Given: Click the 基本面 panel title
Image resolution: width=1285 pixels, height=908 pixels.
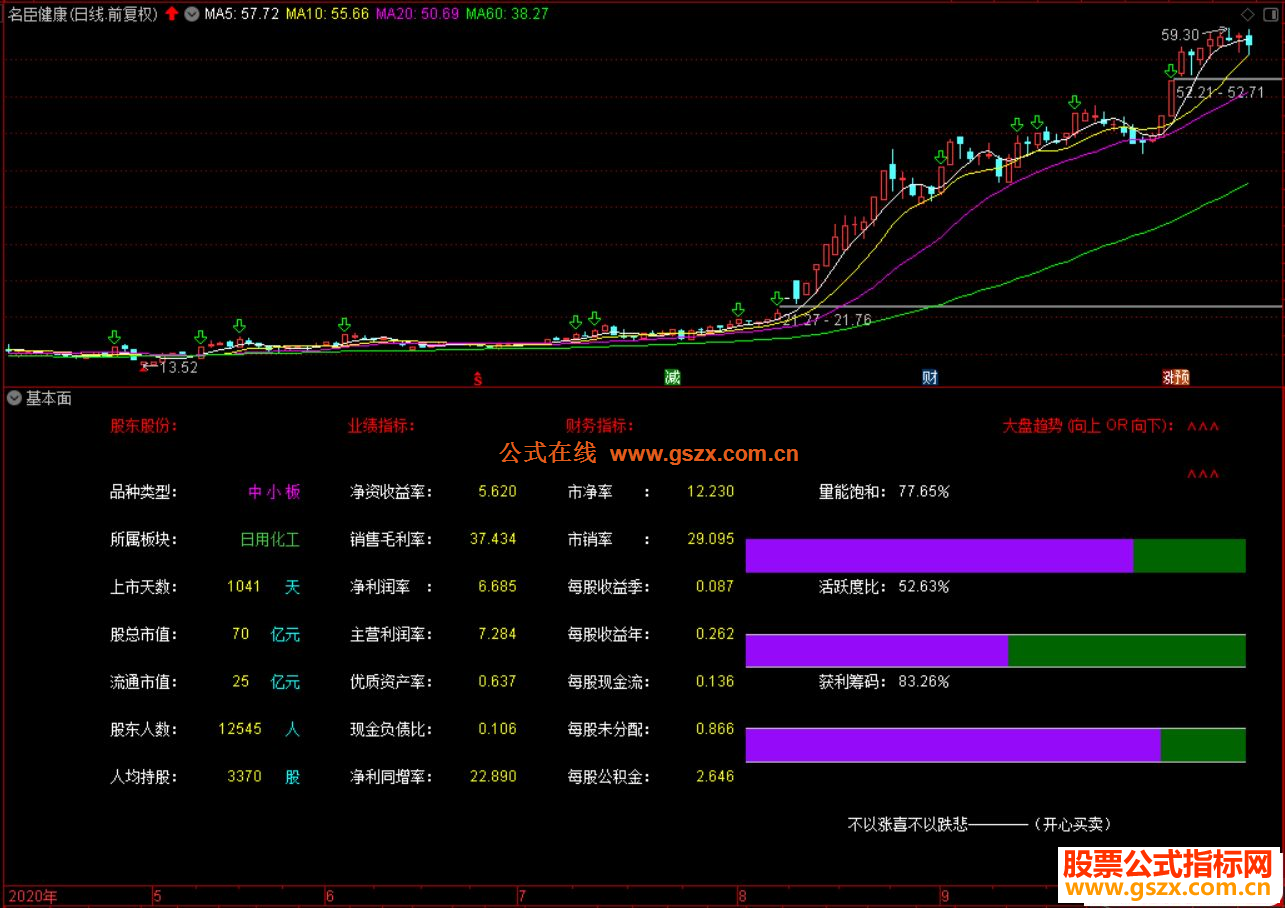Looking at the screenshot, I should (x=49, y=398).
